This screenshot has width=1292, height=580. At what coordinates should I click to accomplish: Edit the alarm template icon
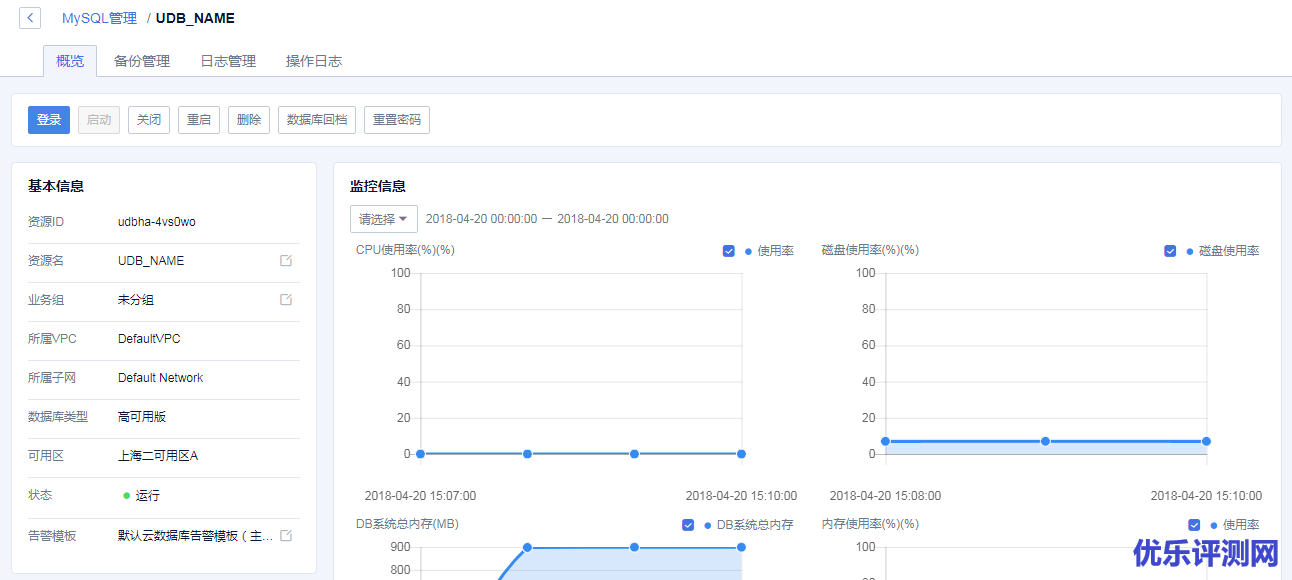coord(286,536)
